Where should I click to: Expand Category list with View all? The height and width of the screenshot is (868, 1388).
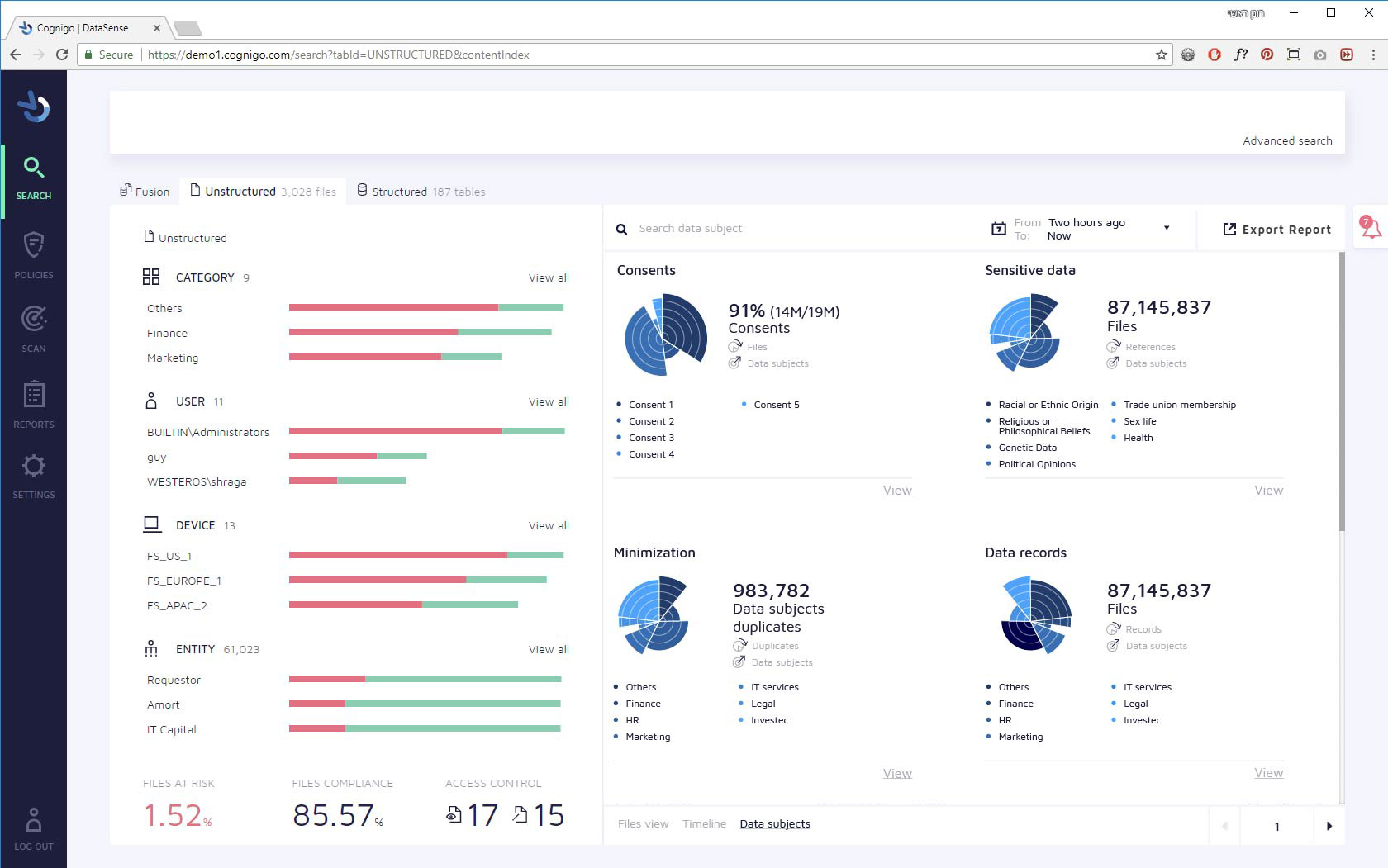point(549,278)
